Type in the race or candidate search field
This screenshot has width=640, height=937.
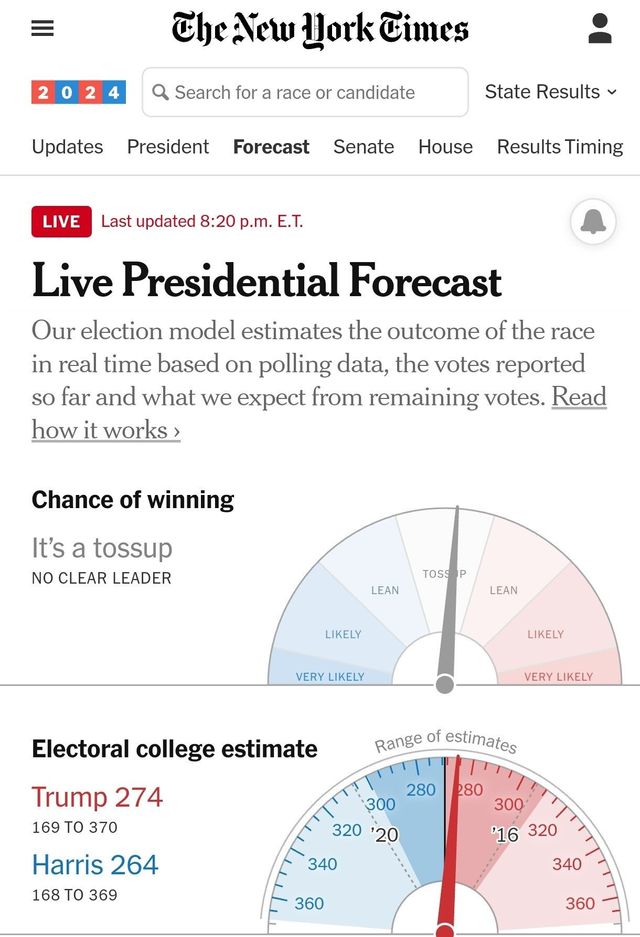(x=310, y=93)
